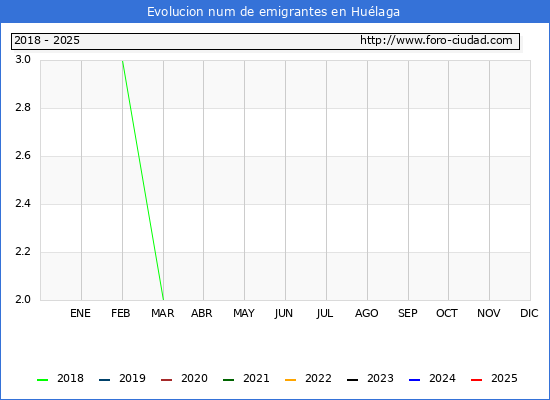Click the '2018 - 2025' range label
The height and width of the screenshot is (400, 550).
[47, 40]
